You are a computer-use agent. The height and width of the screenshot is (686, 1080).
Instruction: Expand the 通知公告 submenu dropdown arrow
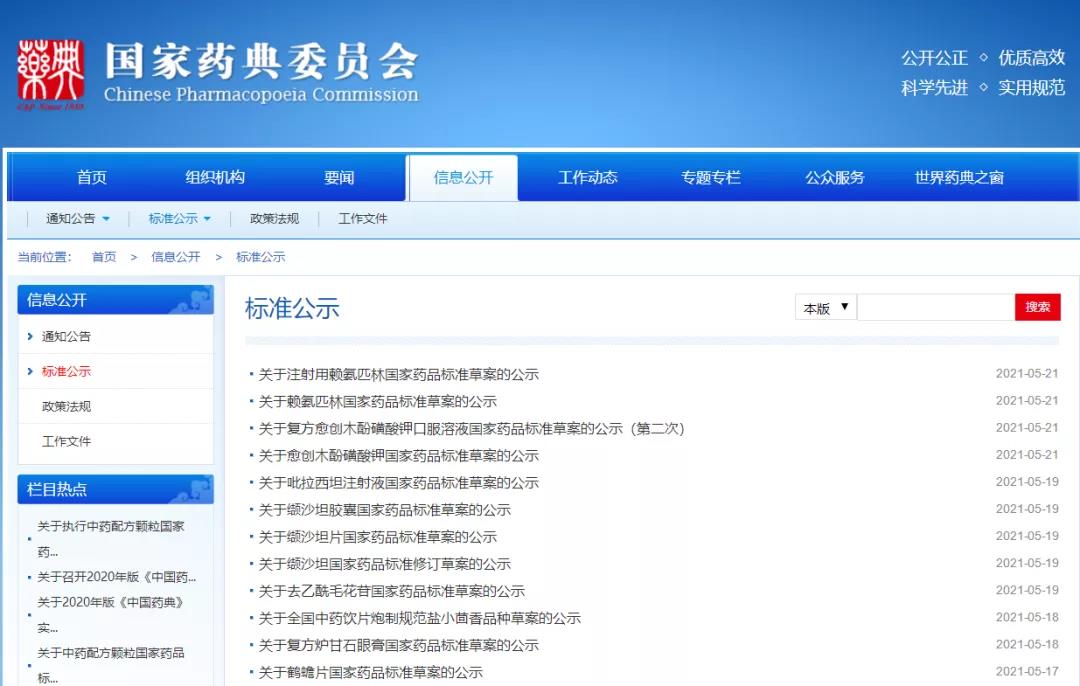[106, 219]
